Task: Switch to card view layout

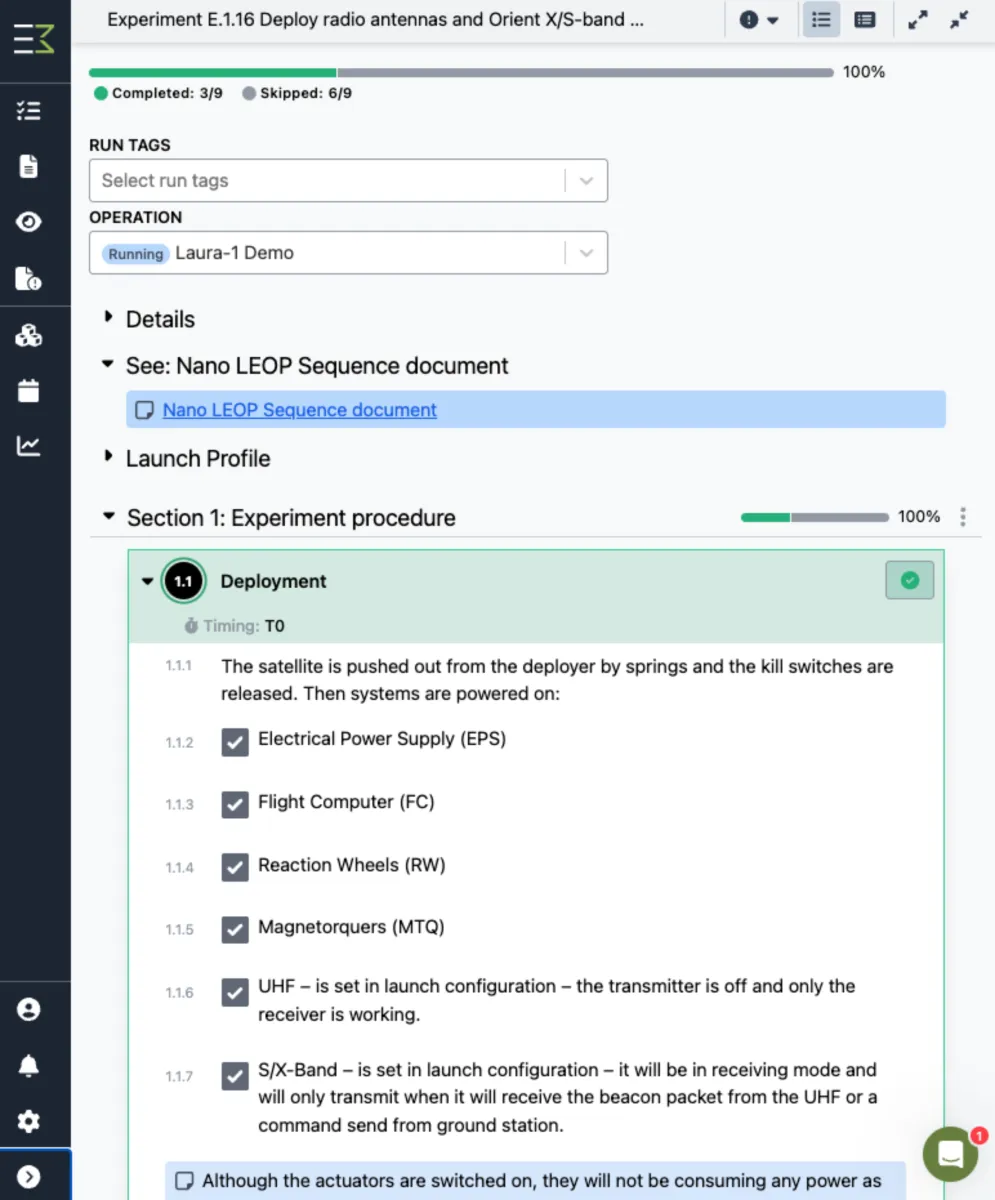Action: [x=865, y=20]
